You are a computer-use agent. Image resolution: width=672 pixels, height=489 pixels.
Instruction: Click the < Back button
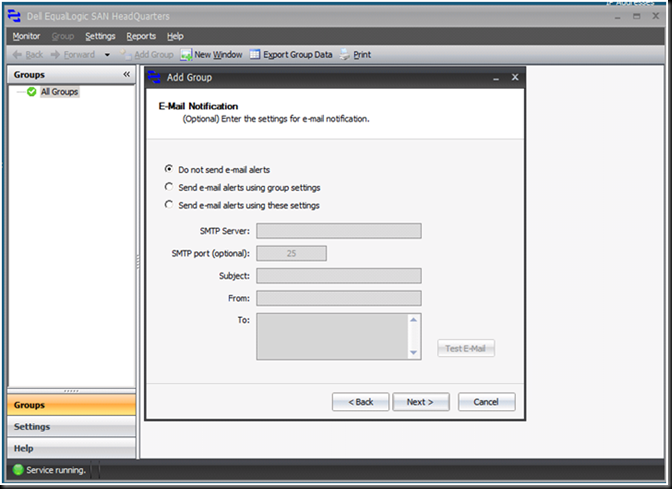tap(360, 402)
